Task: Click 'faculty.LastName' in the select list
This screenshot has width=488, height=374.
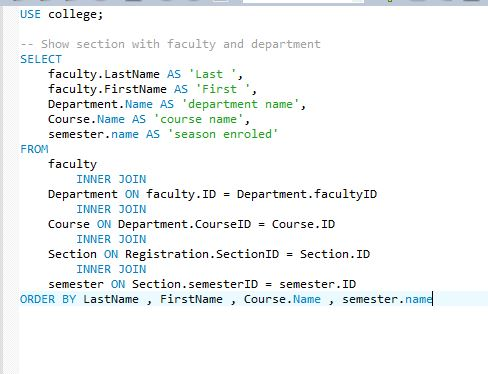Action: 104,74
